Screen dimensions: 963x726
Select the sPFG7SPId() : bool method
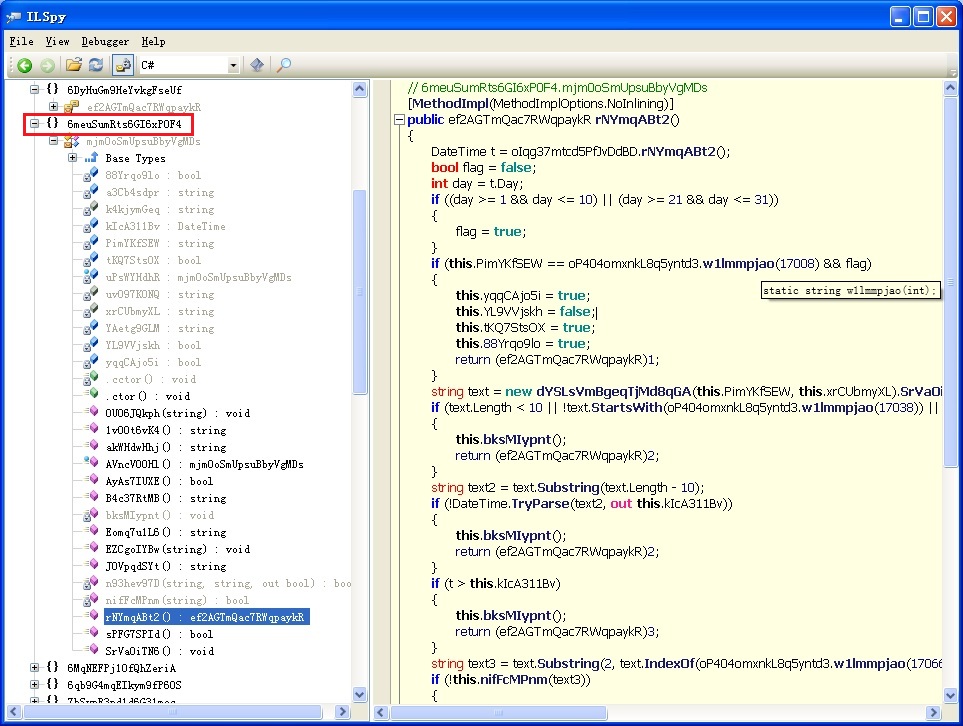click(x=159, y=634)
